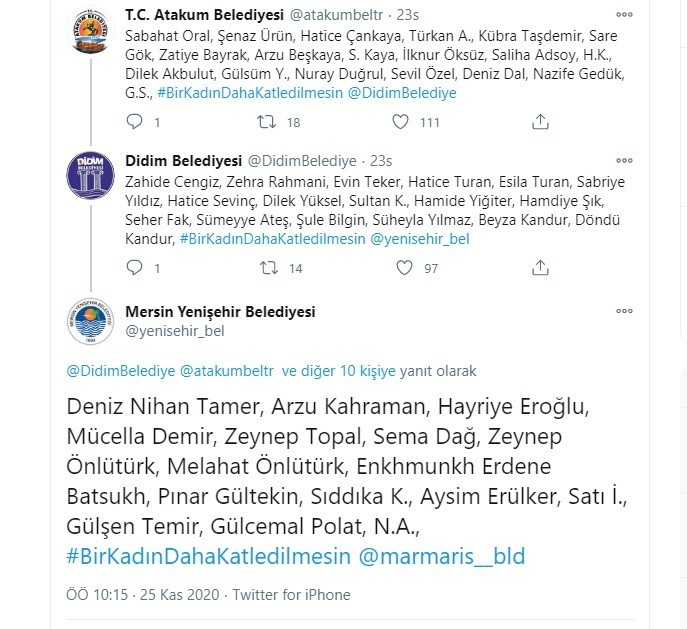The height and width of the screenshot is (629, 687).
Task: Reply to the Atakum Belediyesi tweet
Action: pos(135,122)
